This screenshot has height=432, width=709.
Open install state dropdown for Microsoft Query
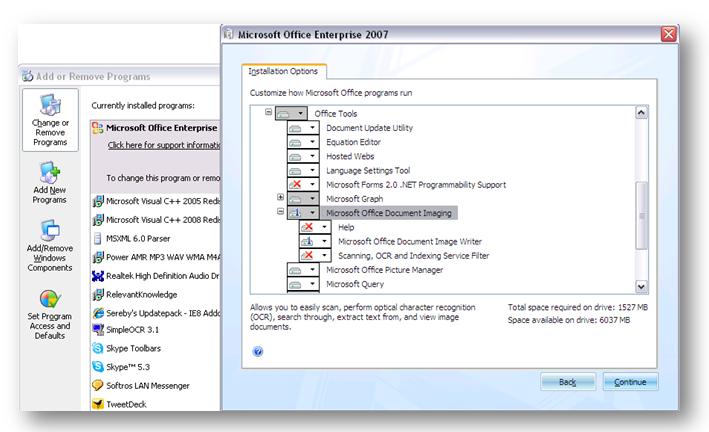click(303, 284)
